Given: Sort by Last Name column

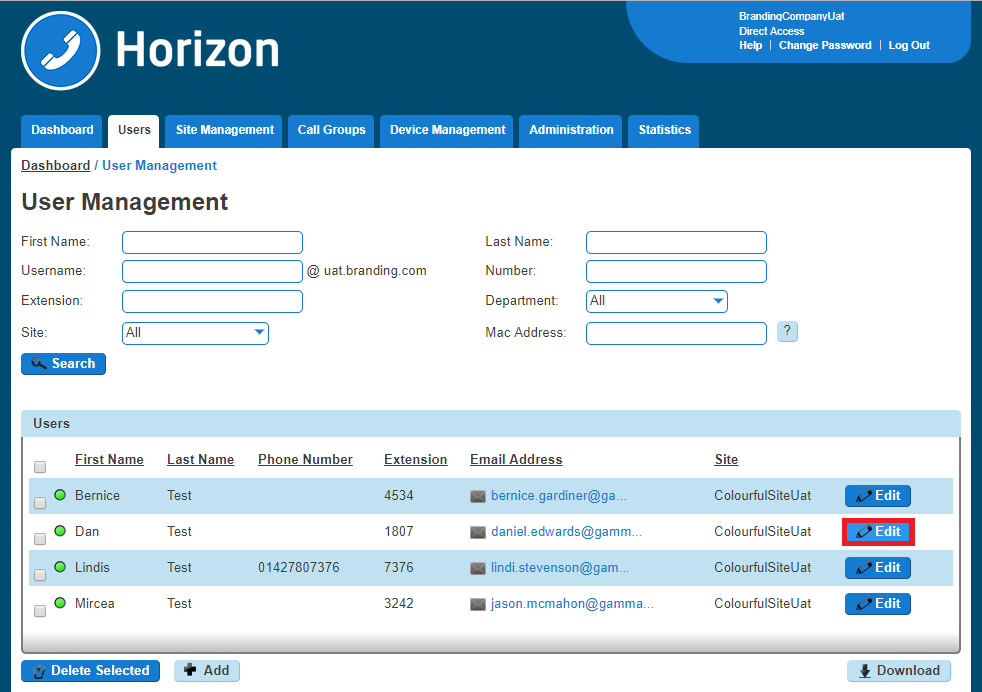Looking at the screenshot, I should [200, 460].
